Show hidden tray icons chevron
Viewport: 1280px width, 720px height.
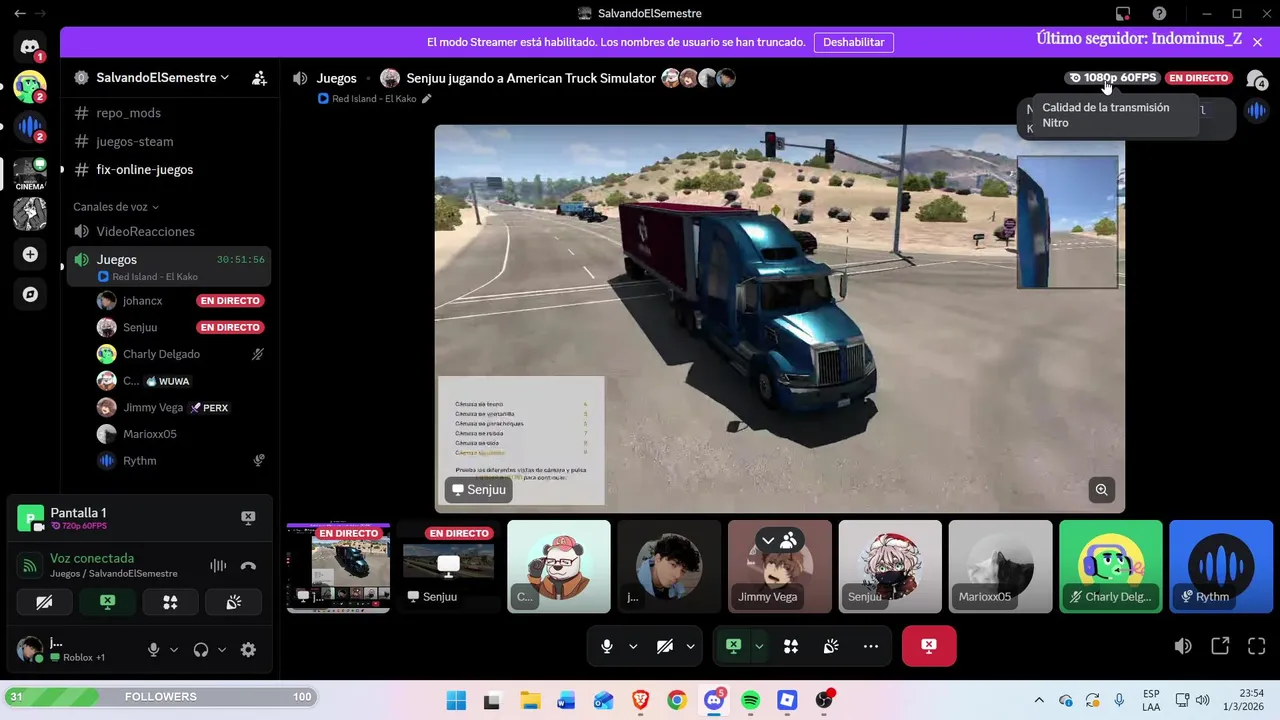1039,700
